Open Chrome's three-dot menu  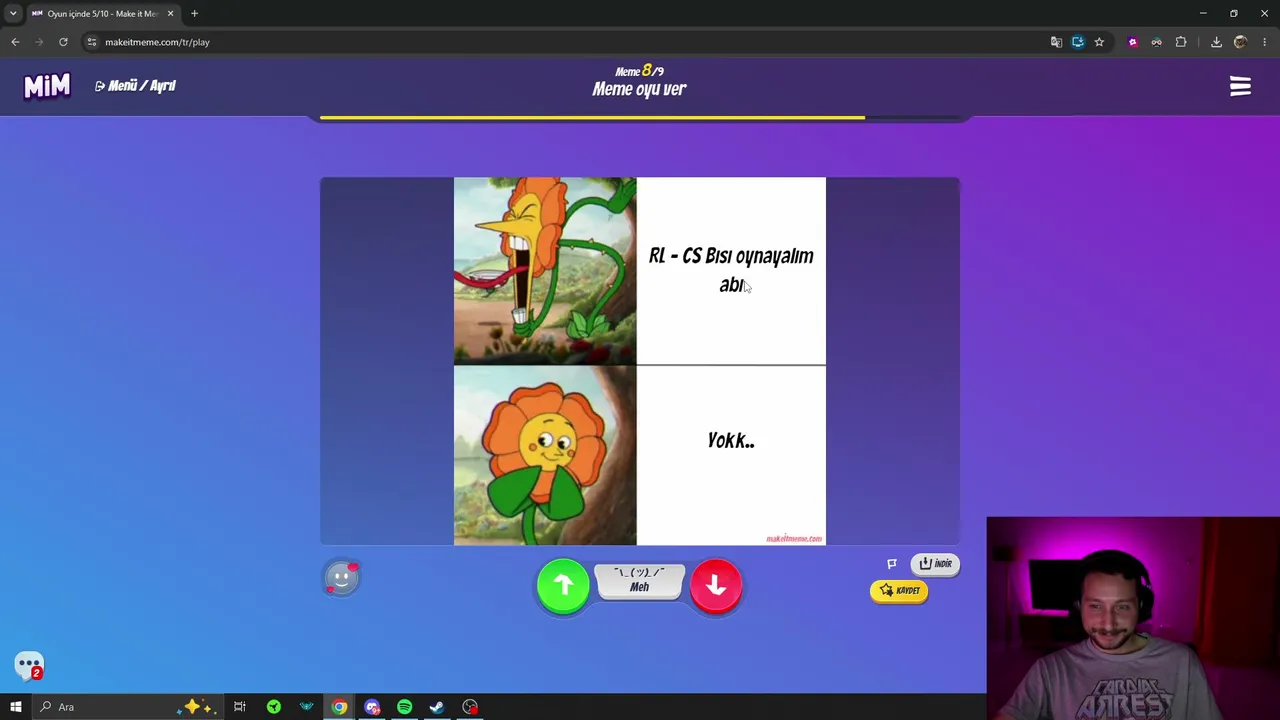click(1264, 42)
